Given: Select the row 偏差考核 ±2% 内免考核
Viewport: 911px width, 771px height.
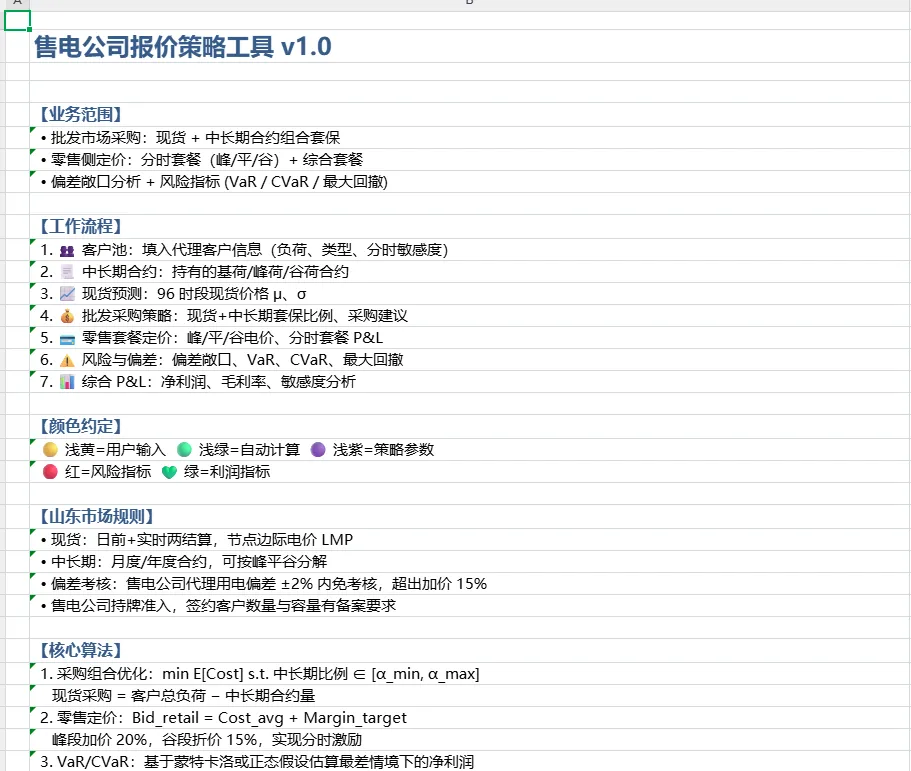Looking at the screenshot, I should pos(469,583).
